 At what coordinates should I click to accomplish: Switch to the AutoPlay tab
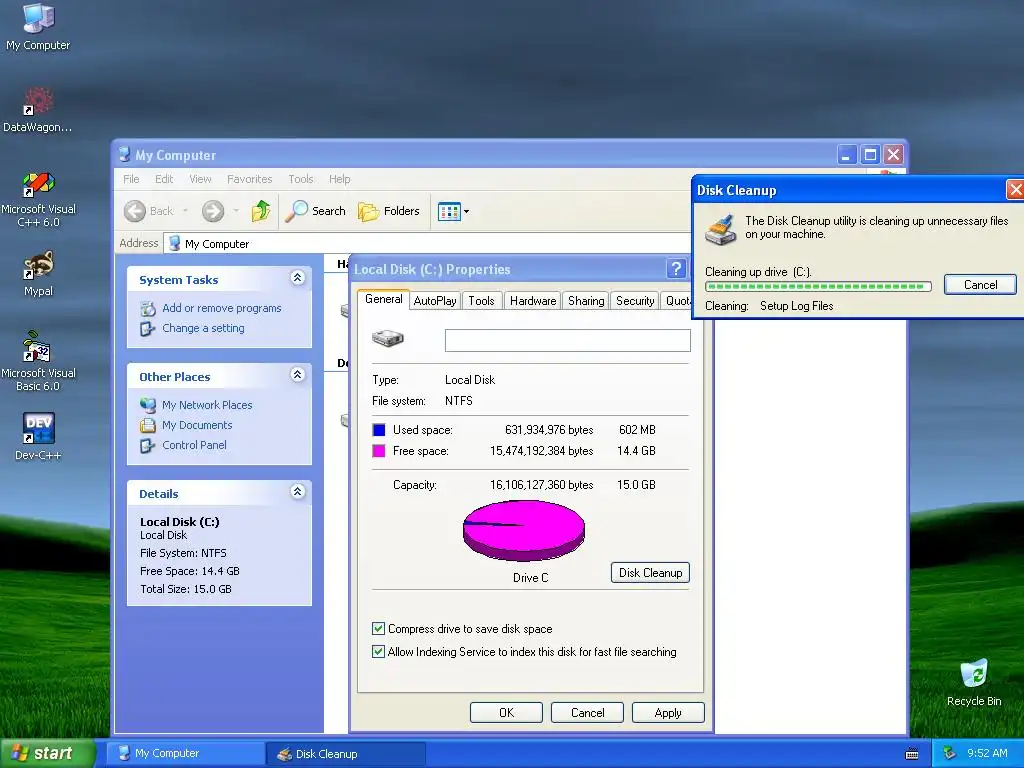435,301
